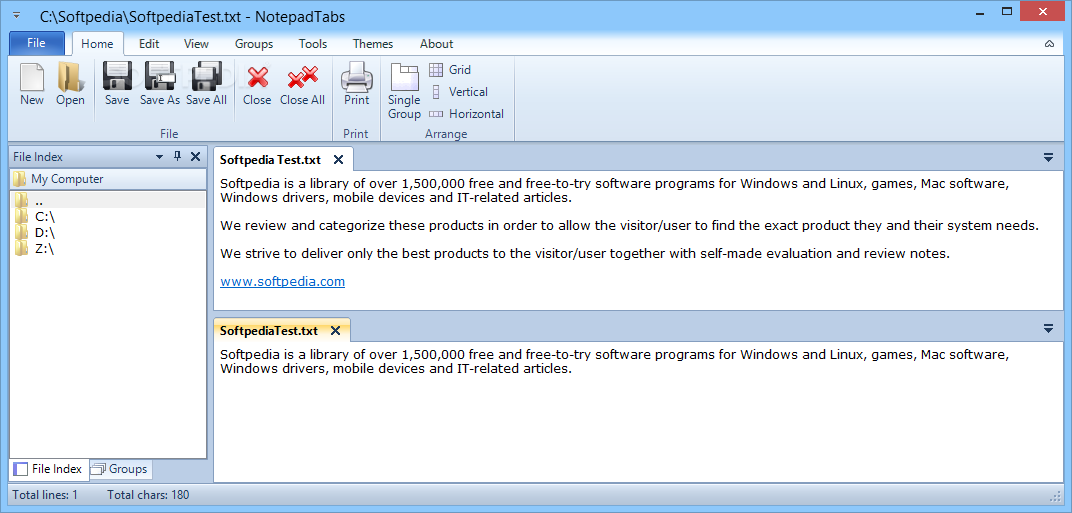This screenshot has height=513, width=1072.
Task: Open upper tab group document list dropdown
Action: [1048, 158]
